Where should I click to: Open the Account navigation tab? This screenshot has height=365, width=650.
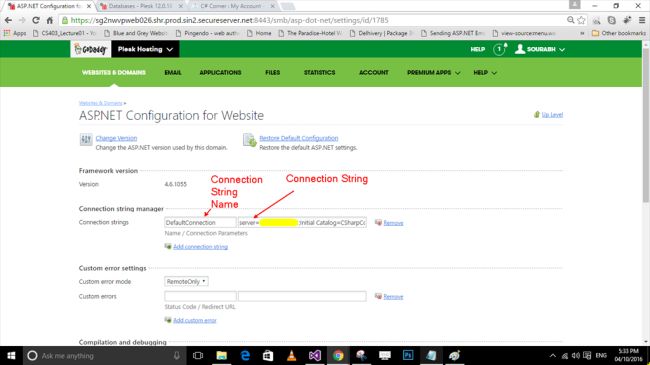pos(374,72)
